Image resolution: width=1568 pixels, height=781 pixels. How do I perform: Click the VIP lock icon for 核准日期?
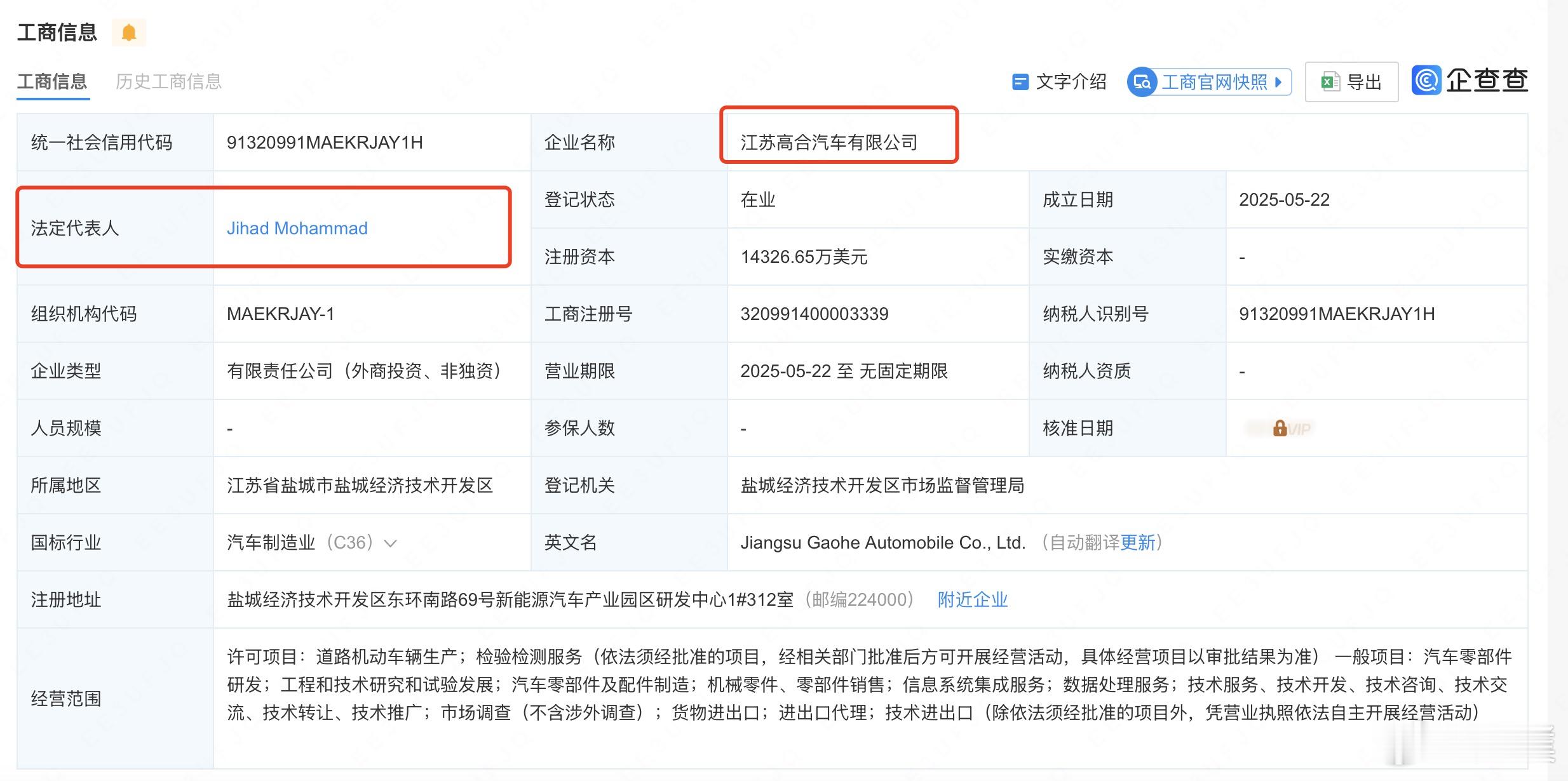(x=1280, y=429)
